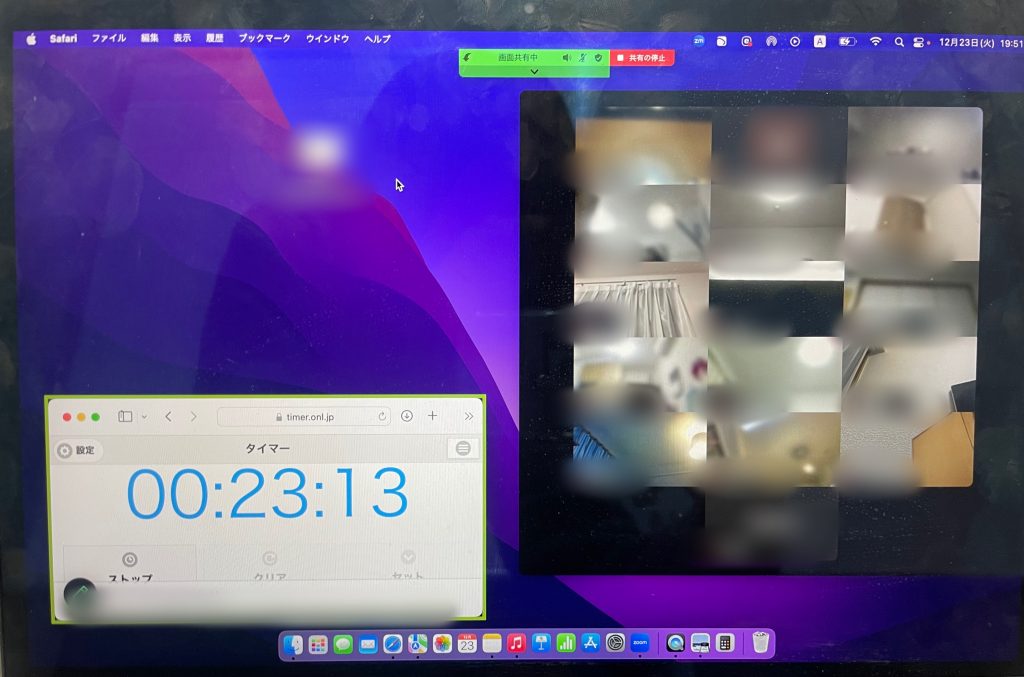Open Safari from the Dock
The width and height of the screenshot is (1024, 677).
(x=393, y=644)
